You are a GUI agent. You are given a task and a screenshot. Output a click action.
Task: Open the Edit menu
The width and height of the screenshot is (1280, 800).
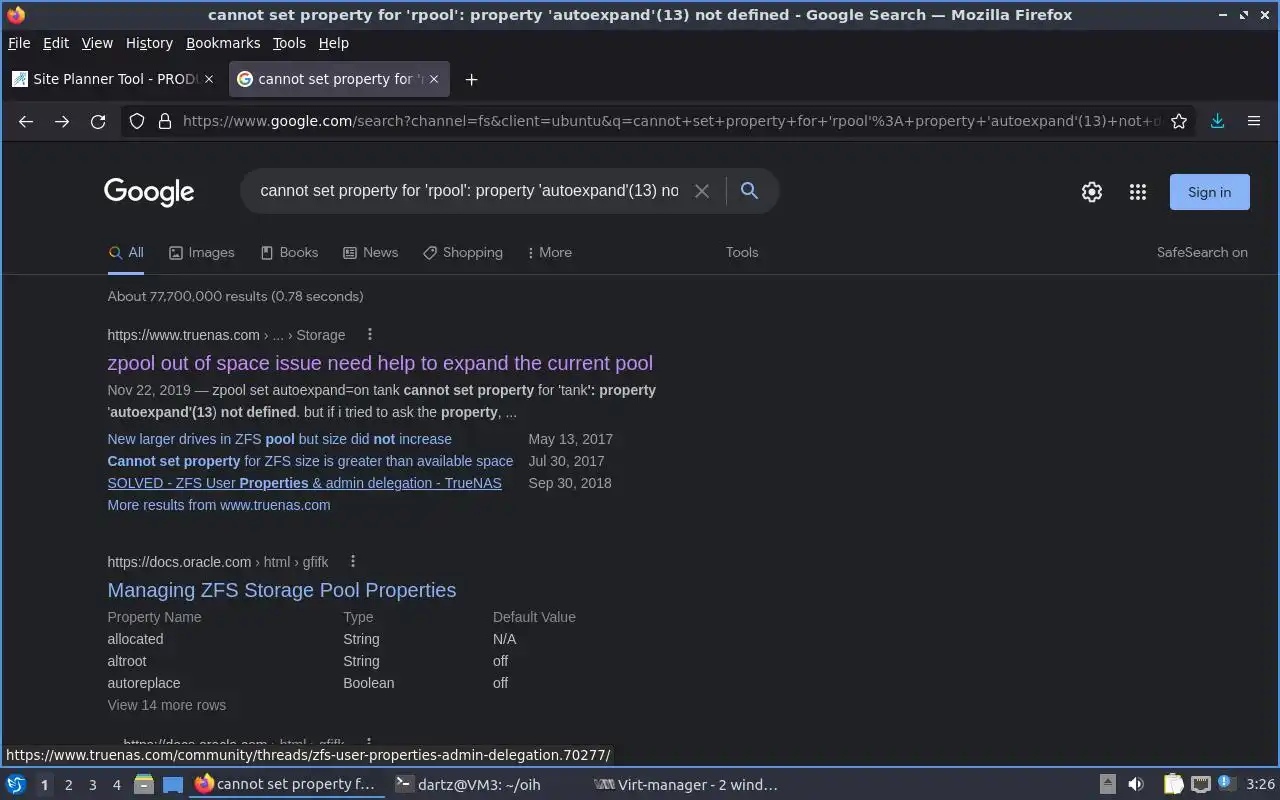(x=56, y=43)
